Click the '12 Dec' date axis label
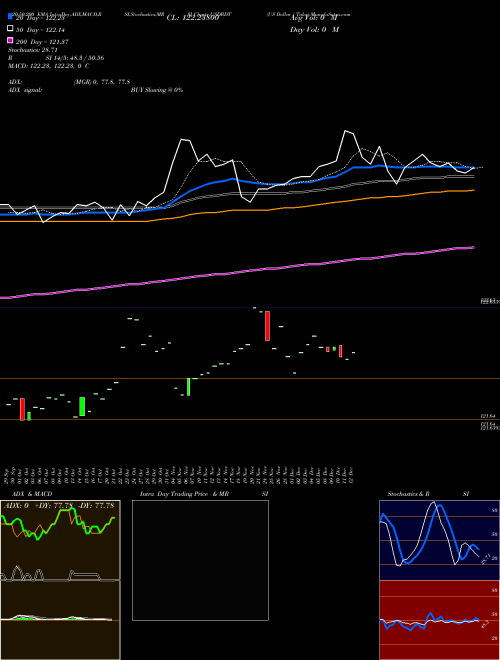The height and width of the screenshot is (660, 500). (x=351, y=475)
